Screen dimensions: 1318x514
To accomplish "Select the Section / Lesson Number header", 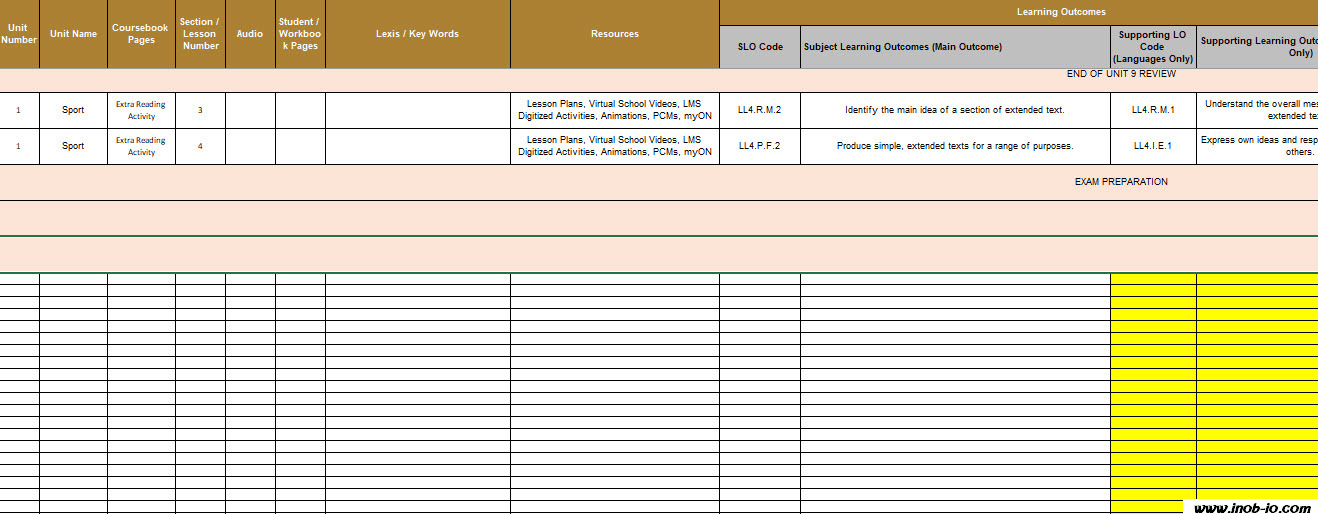I will [x=200, y=34].
